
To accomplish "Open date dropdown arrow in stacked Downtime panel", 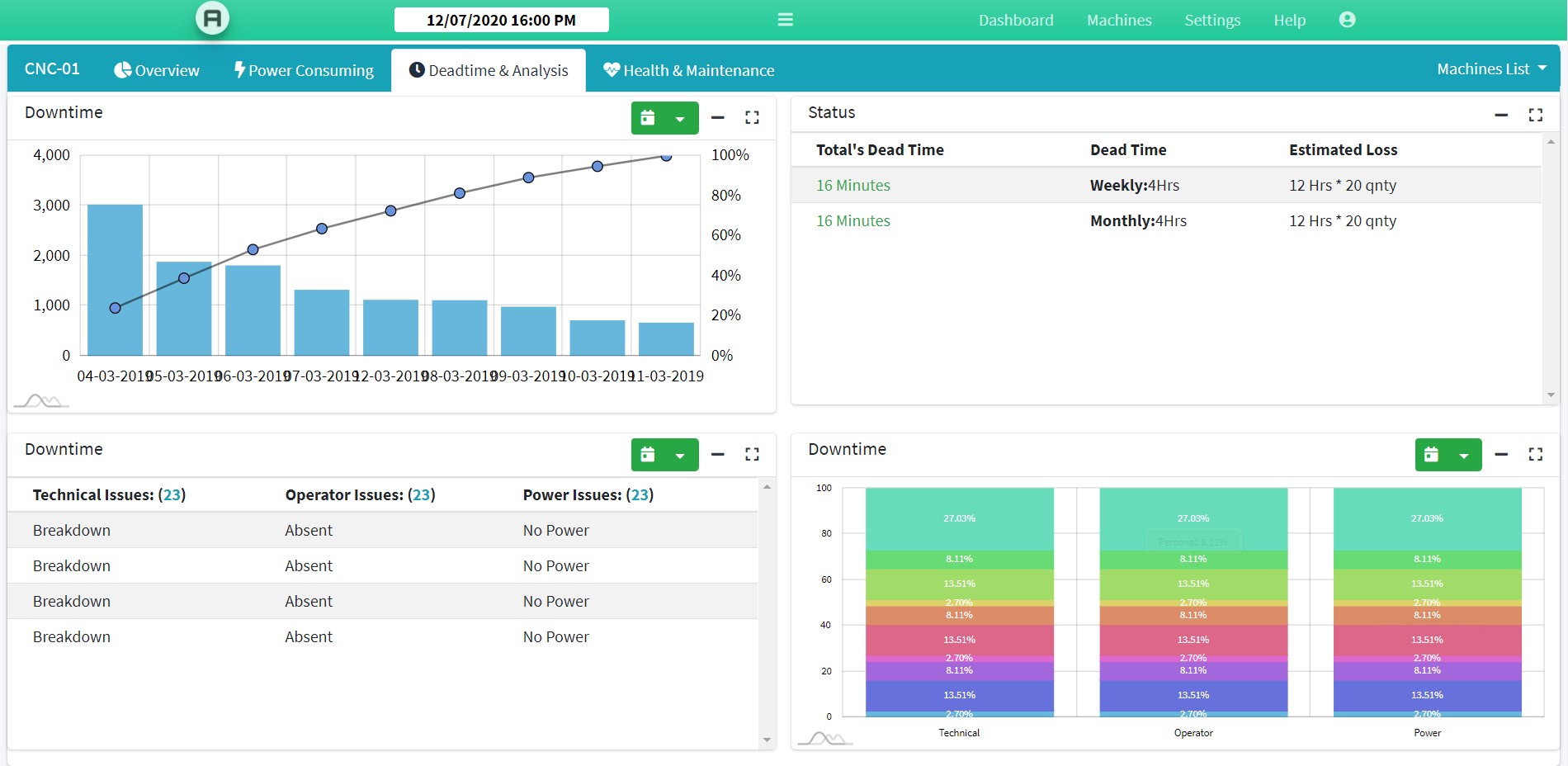I will (1463, 455).
